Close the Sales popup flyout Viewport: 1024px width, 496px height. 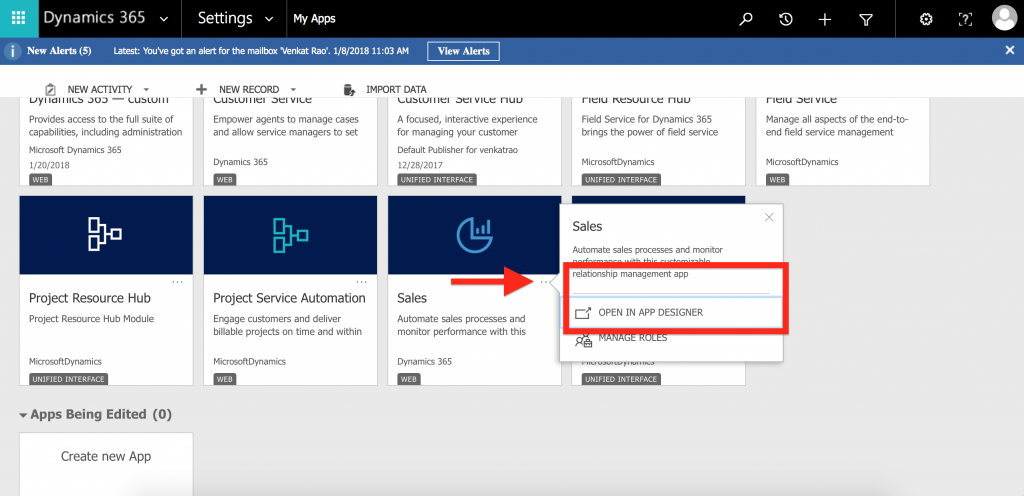(769, 217)
